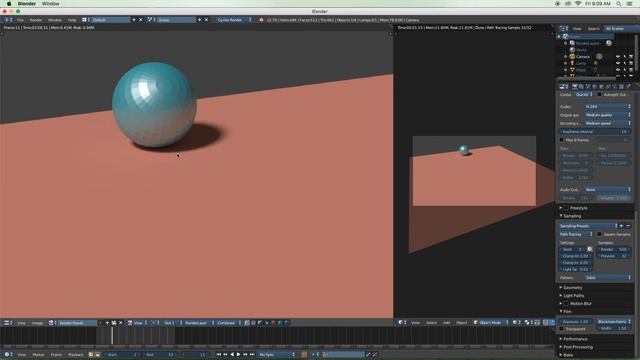
Task: Enable the Transparent film checkbox
Action: [x=562, y=329]
